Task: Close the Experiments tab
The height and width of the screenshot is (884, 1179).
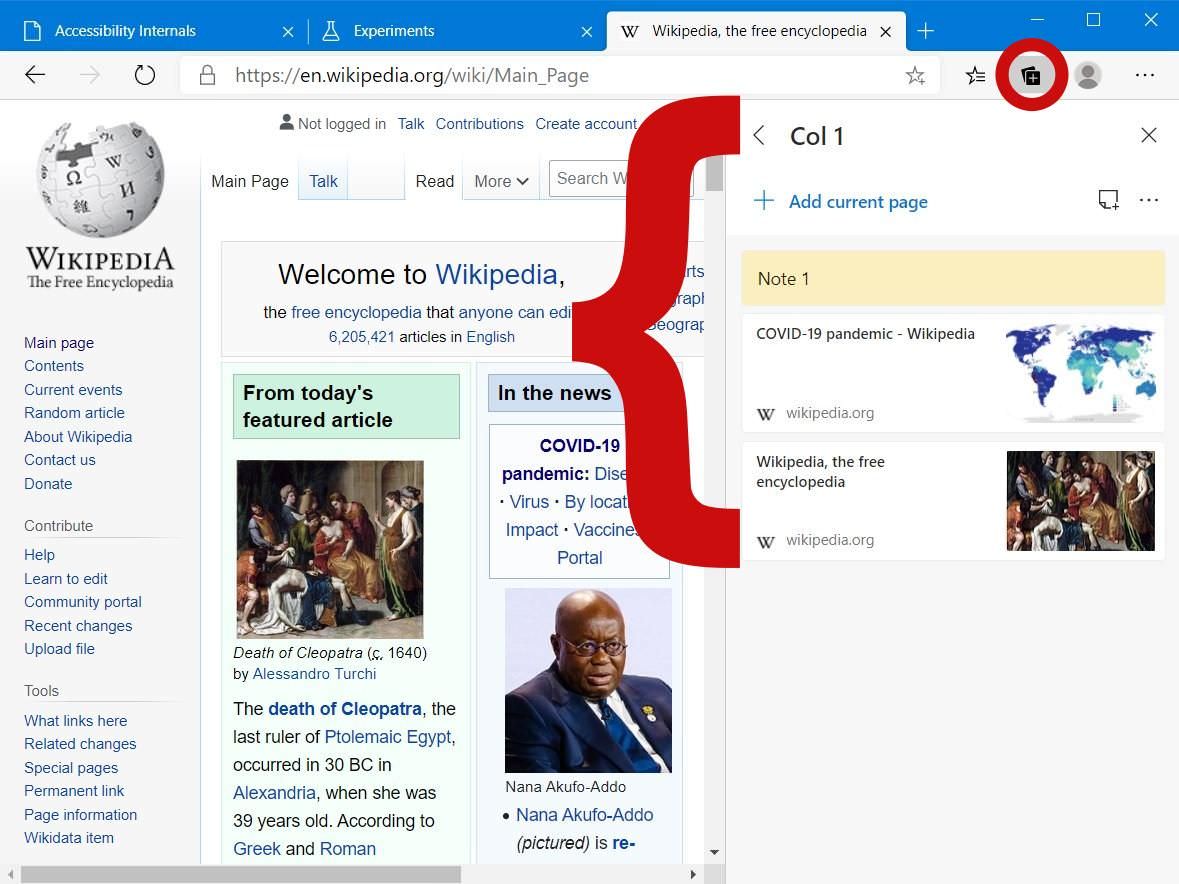Action: point(586,32)
